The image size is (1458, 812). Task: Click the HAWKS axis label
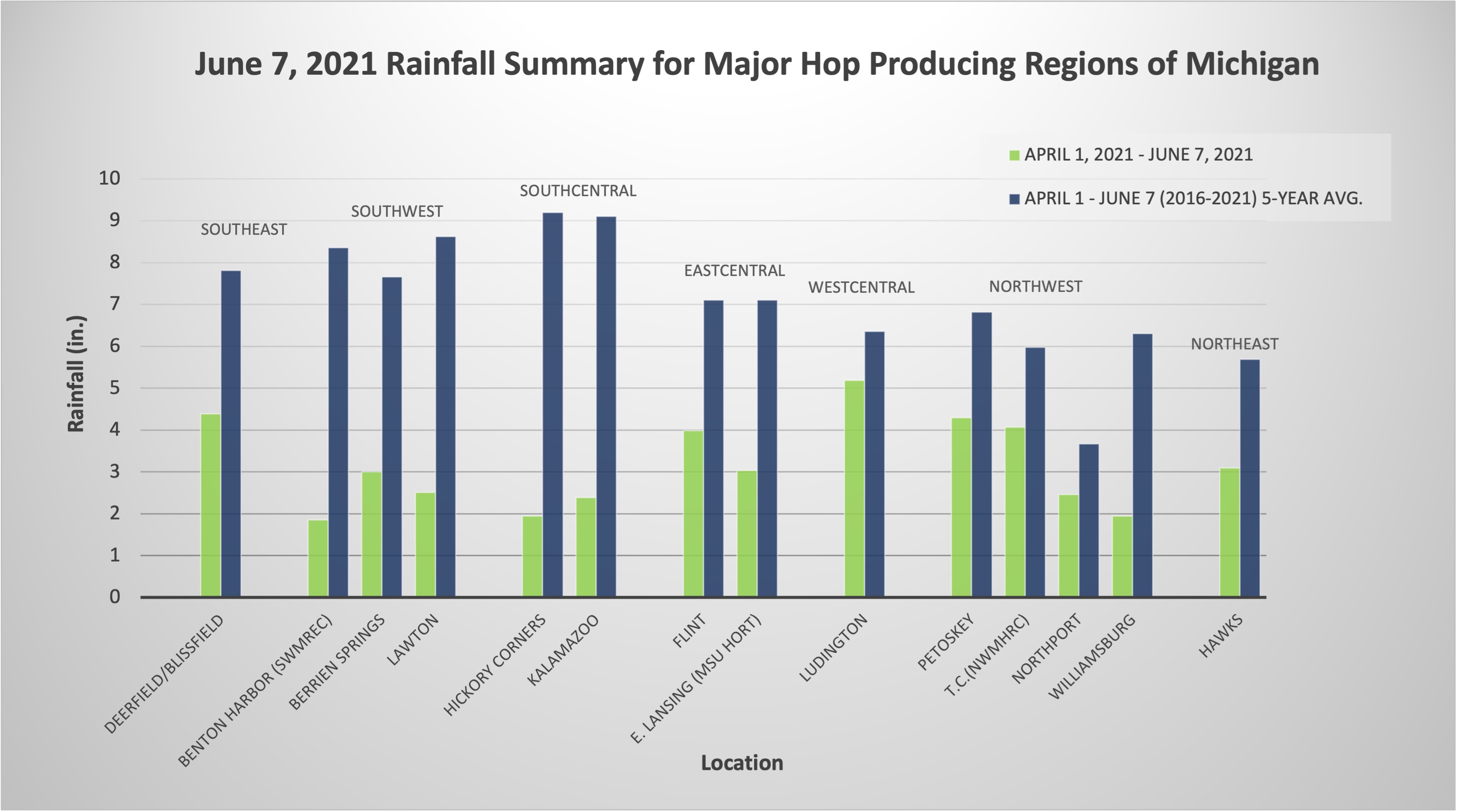click(1221, 636)
